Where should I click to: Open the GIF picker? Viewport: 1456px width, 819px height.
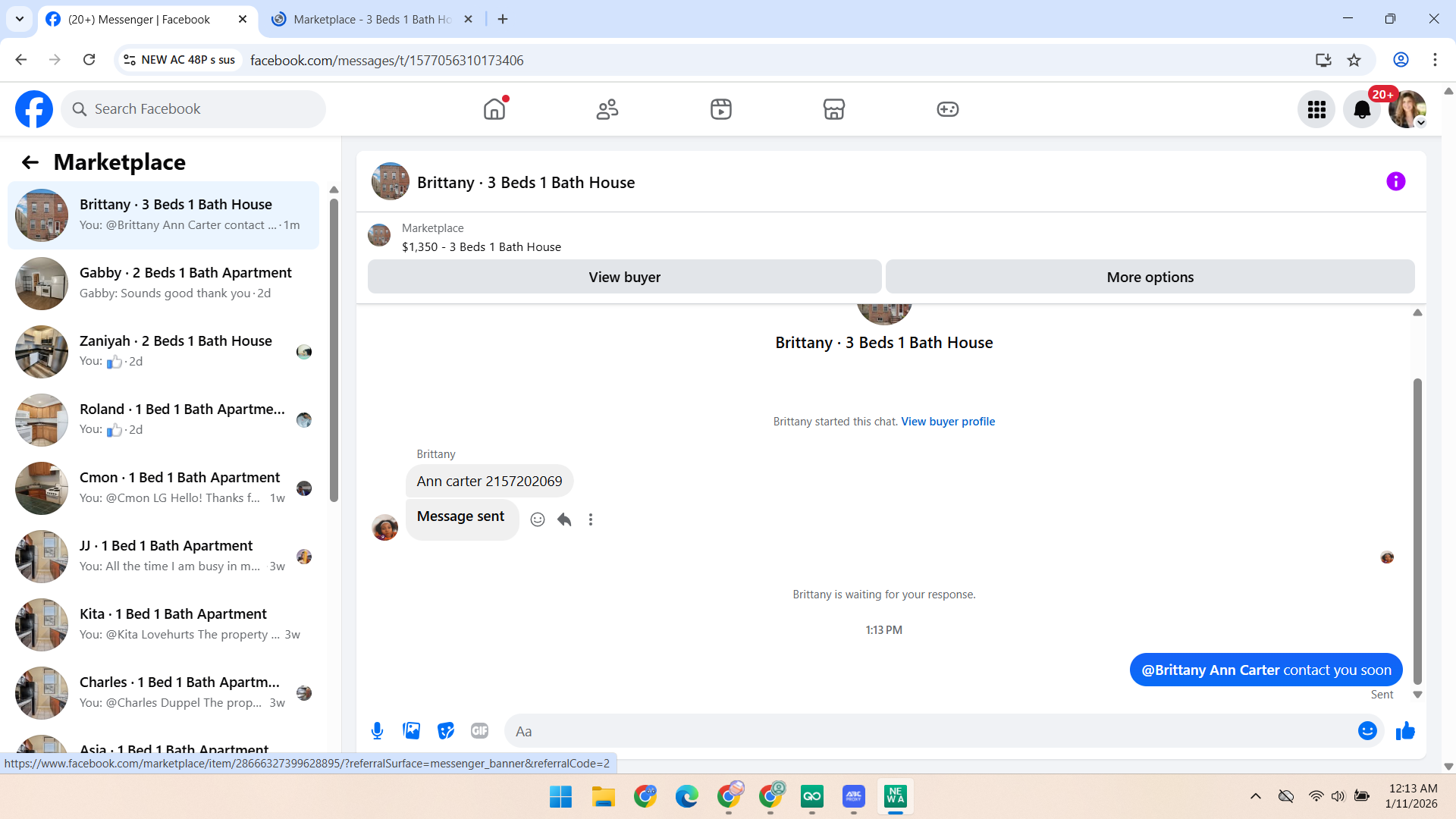(479, 731)
